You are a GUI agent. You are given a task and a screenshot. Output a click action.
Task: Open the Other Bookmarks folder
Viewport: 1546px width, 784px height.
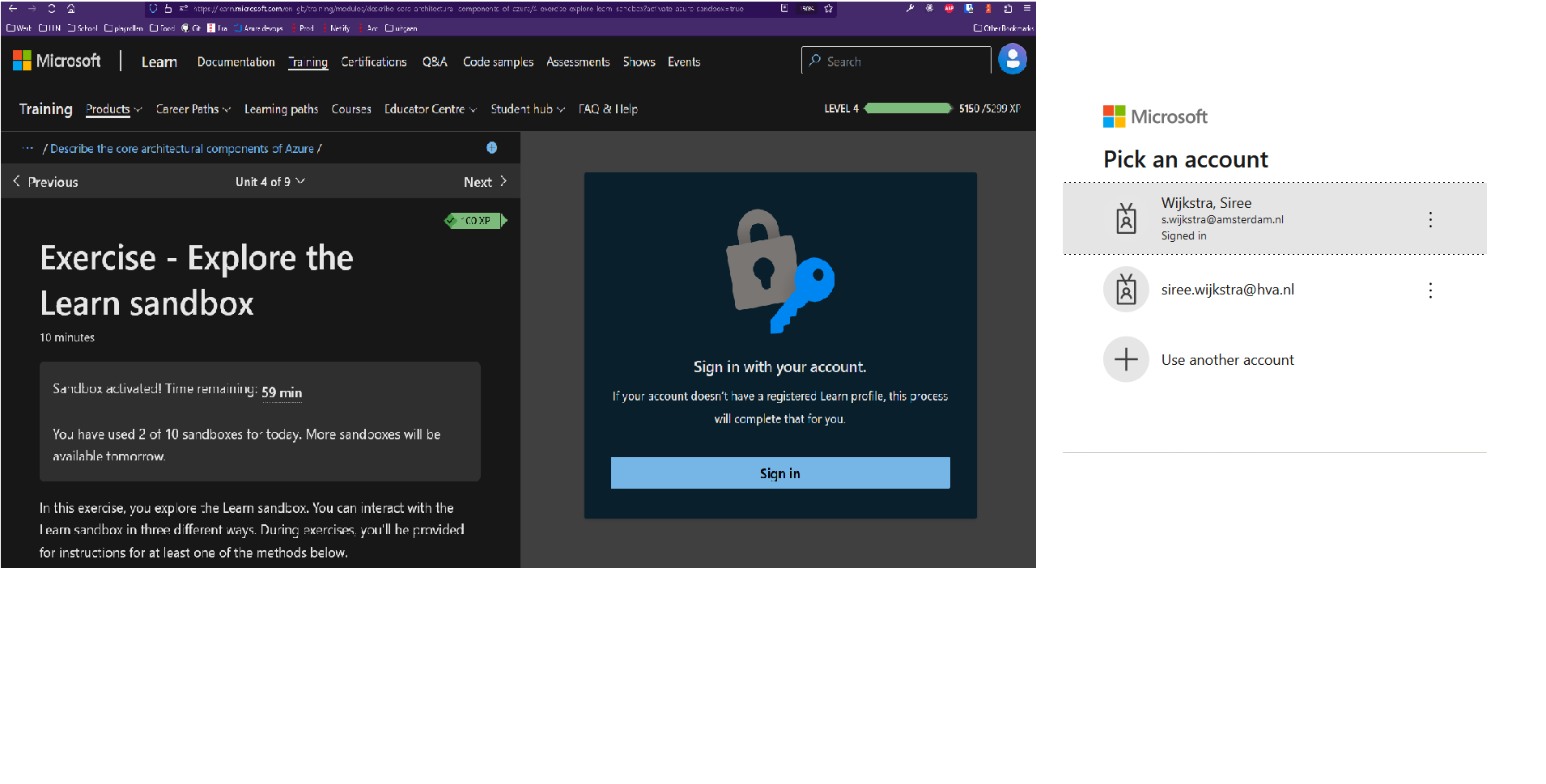tap(1003, 28)
